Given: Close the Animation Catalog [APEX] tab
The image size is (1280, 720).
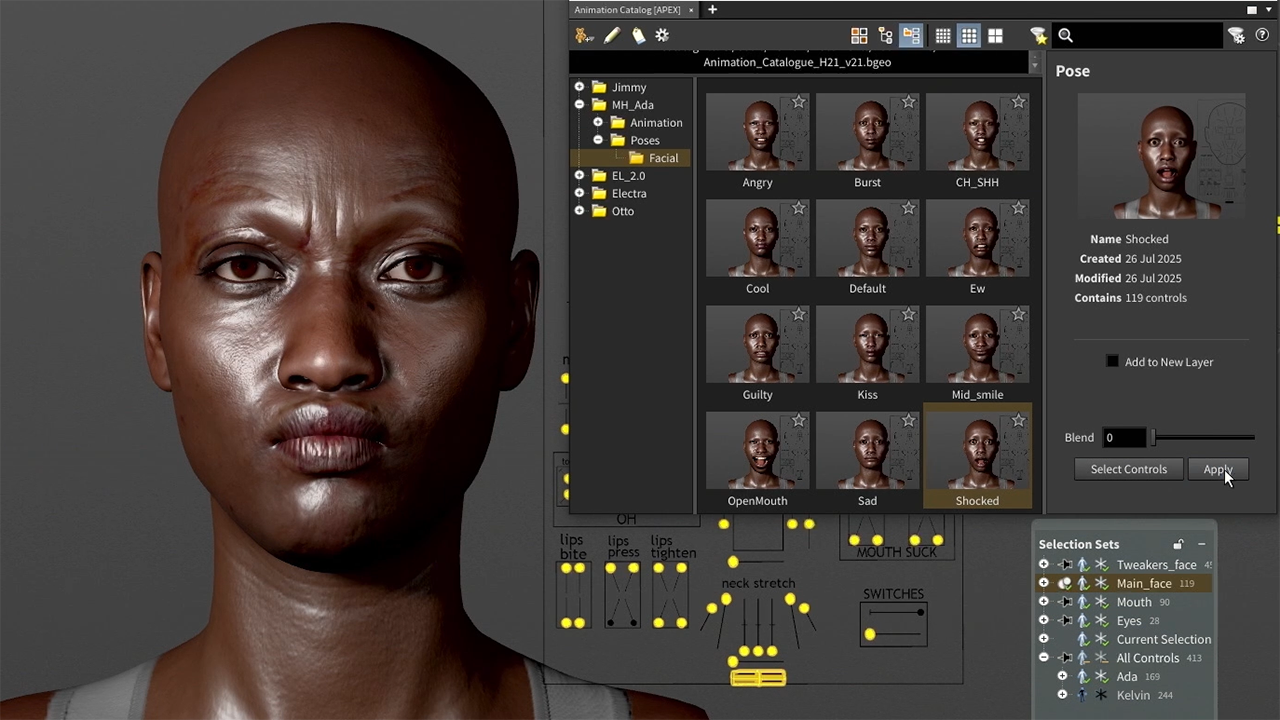Looking at the screenshot, I should [x=690, y=10].
